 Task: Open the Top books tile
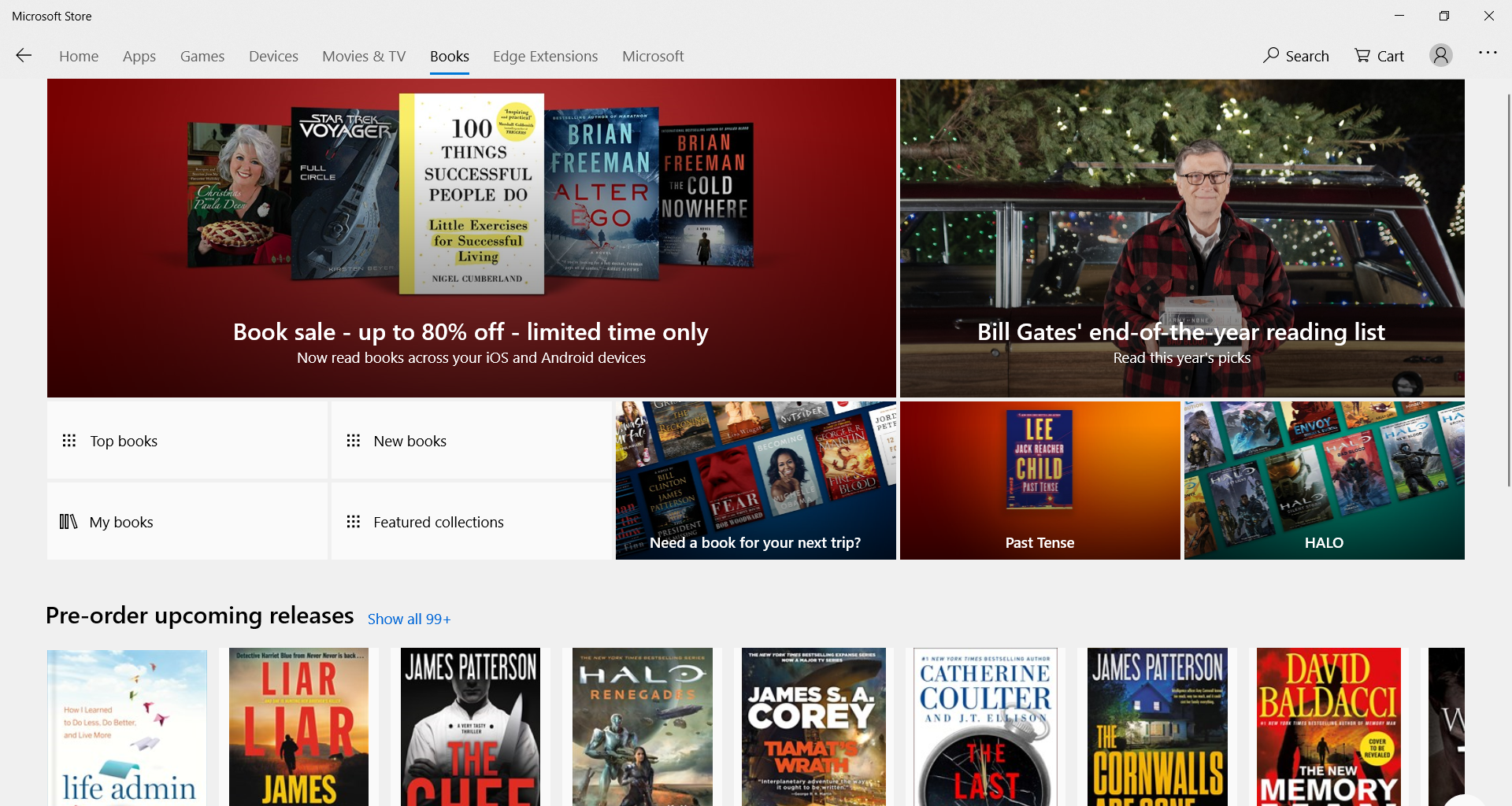coord(187,441)
